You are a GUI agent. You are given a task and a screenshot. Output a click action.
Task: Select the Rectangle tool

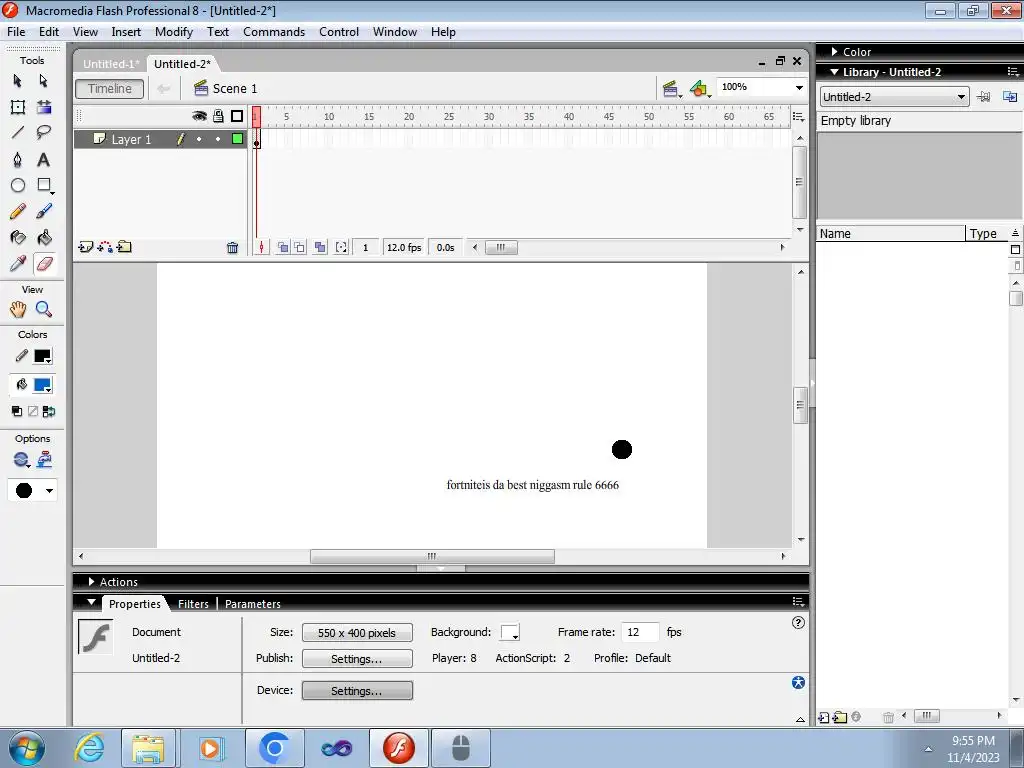click(44, 185)
